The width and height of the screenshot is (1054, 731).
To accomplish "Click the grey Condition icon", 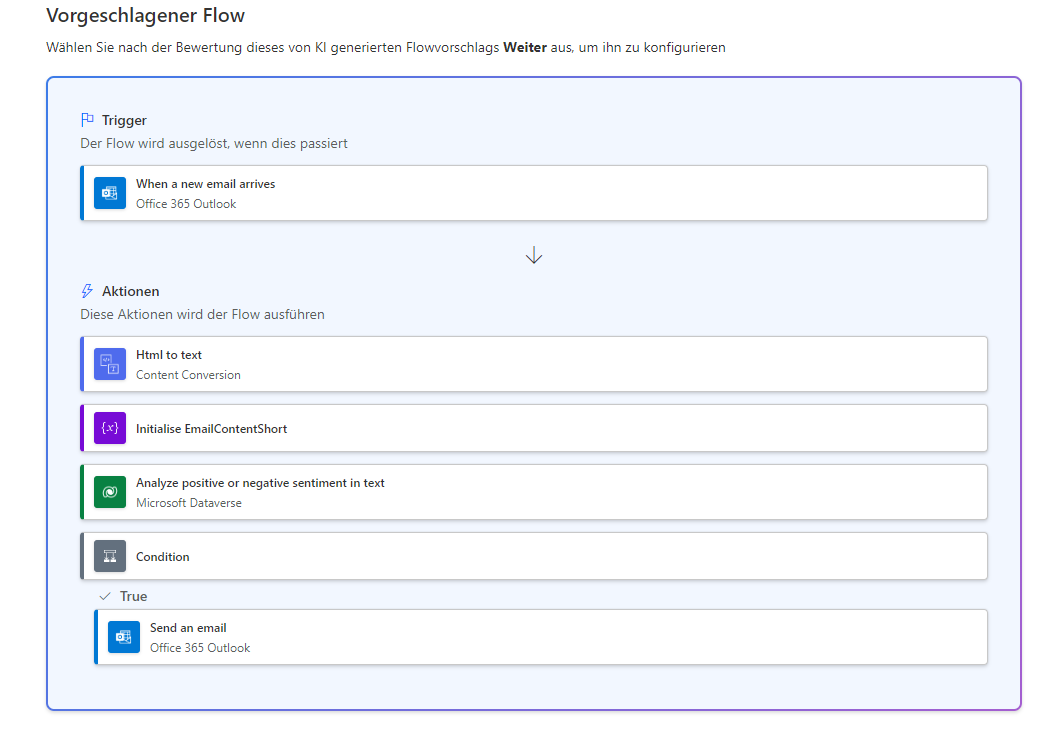I will pyautogui.click(x=110, y=556).
